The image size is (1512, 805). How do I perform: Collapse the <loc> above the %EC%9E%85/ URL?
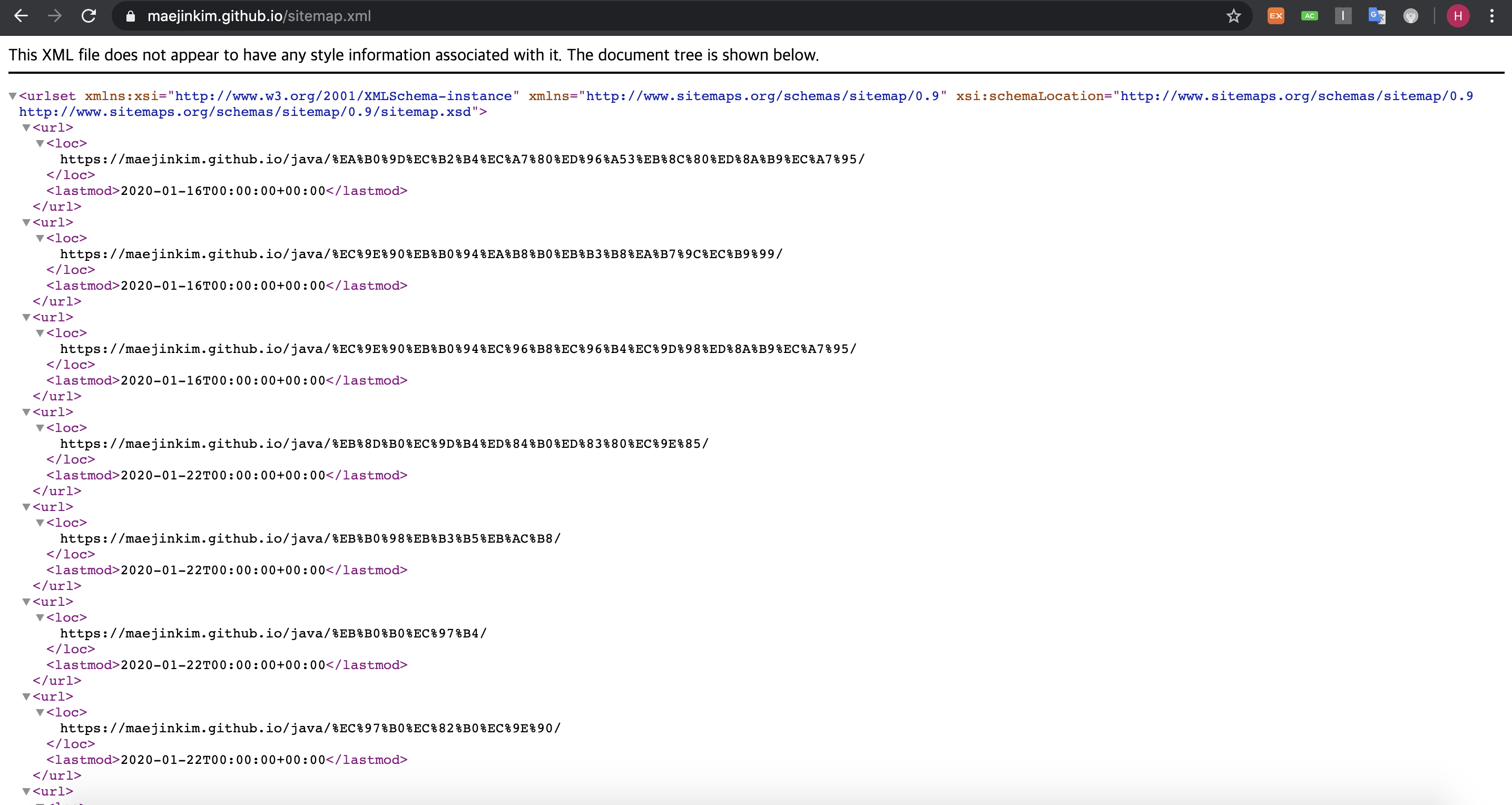[x=40, y=428]
